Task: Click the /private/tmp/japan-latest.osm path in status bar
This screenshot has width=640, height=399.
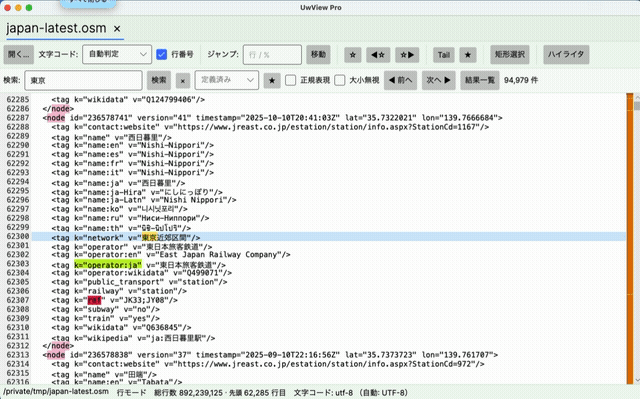Action: (56, 392)
